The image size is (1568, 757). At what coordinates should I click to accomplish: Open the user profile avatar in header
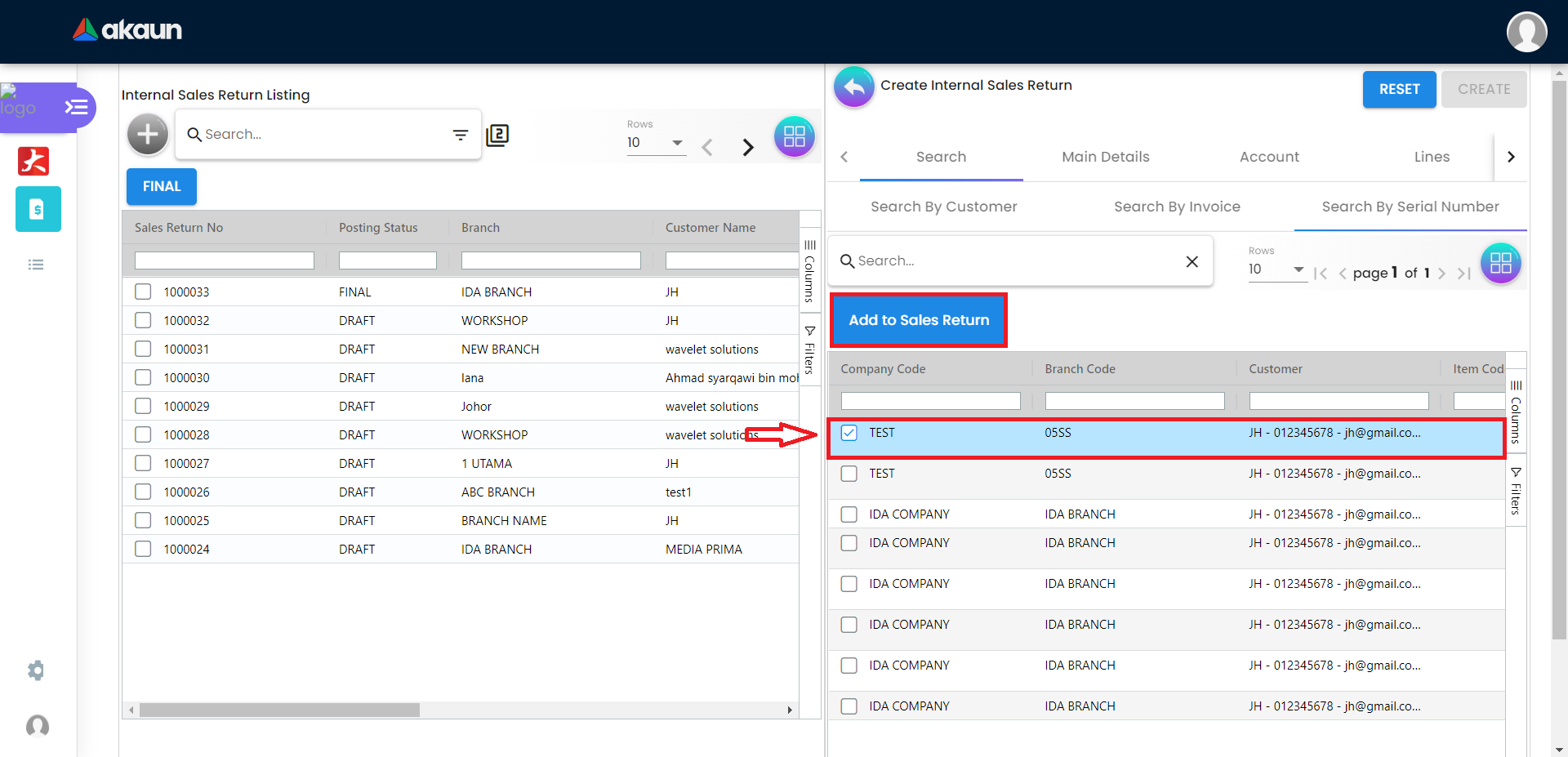tap(1526, 32)
